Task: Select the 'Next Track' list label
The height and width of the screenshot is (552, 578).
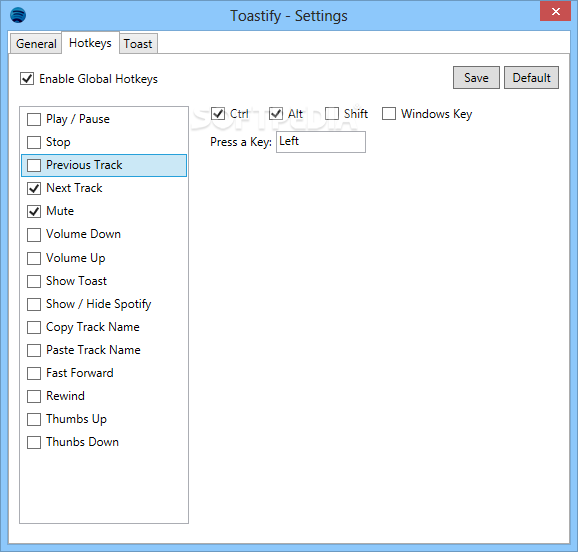Action: 74,188
